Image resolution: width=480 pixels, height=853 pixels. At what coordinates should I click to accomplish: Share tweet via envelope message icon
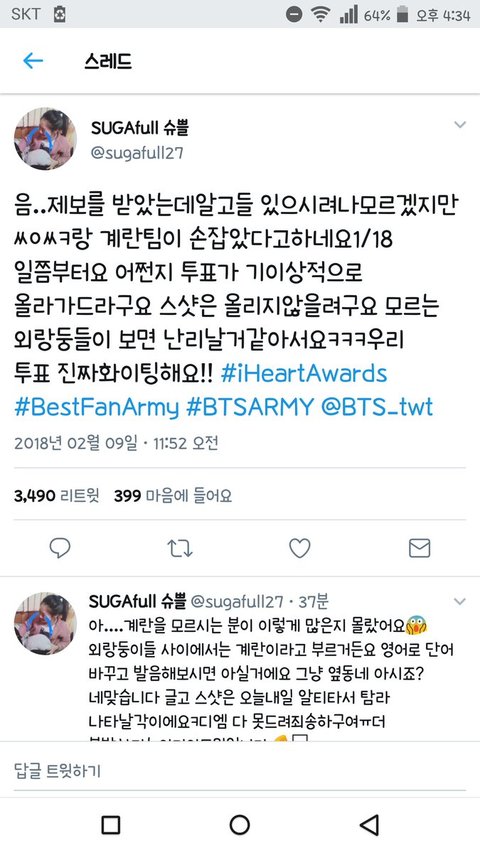coord(419,548)
